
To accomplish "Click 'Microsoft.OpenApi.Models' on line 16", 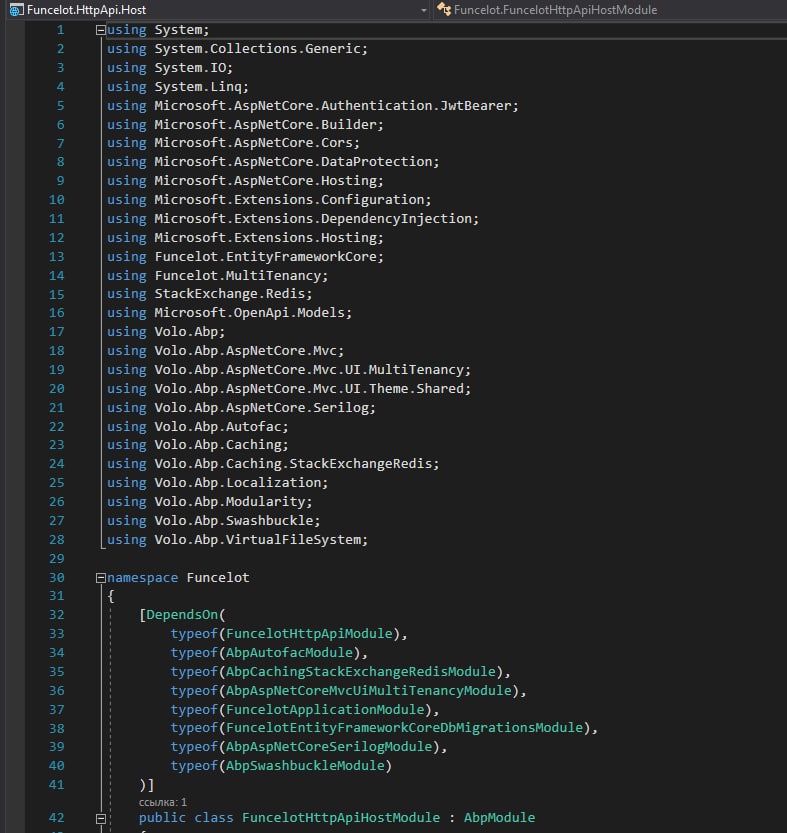I will click(249, 313).
